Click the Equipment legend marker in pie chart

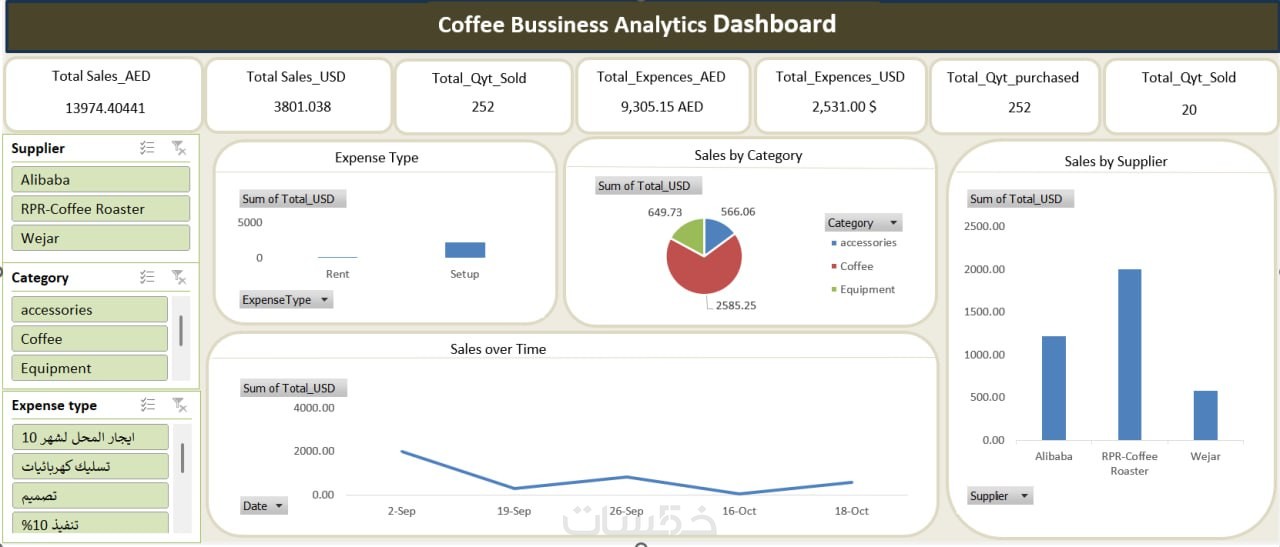point(834,290)
